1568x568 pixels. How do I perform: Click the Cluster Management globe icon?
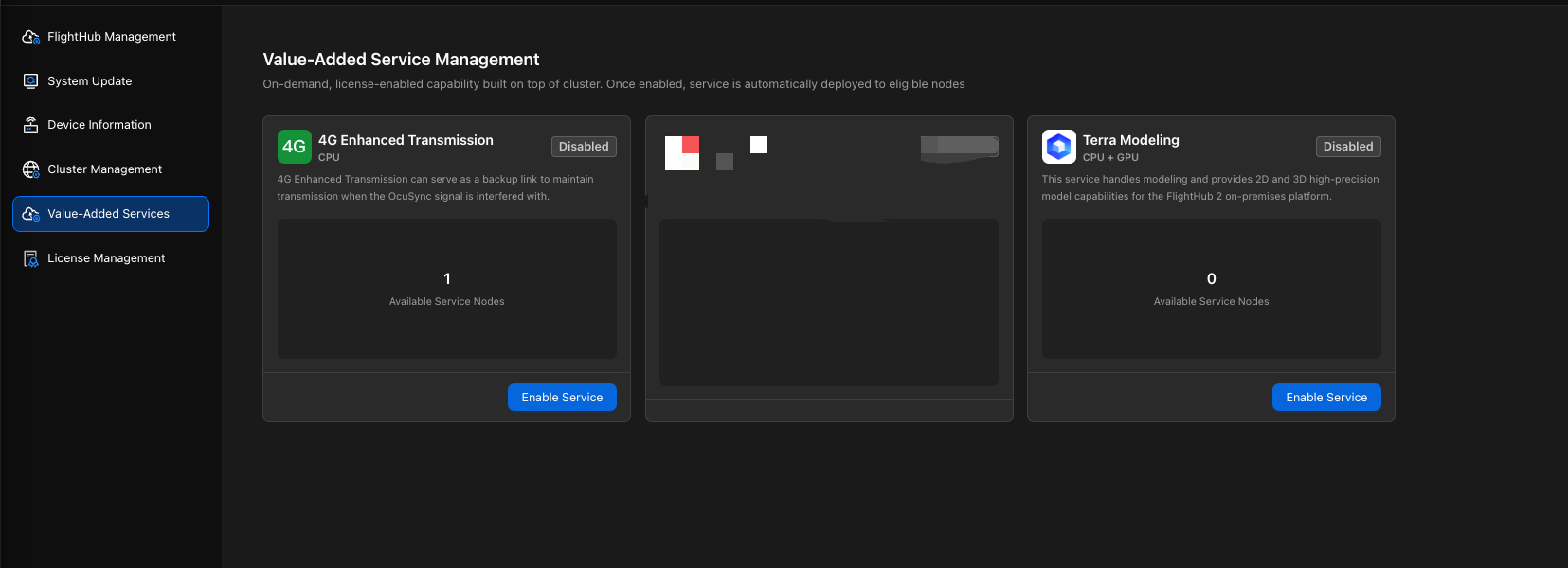(x=30, y=169)
